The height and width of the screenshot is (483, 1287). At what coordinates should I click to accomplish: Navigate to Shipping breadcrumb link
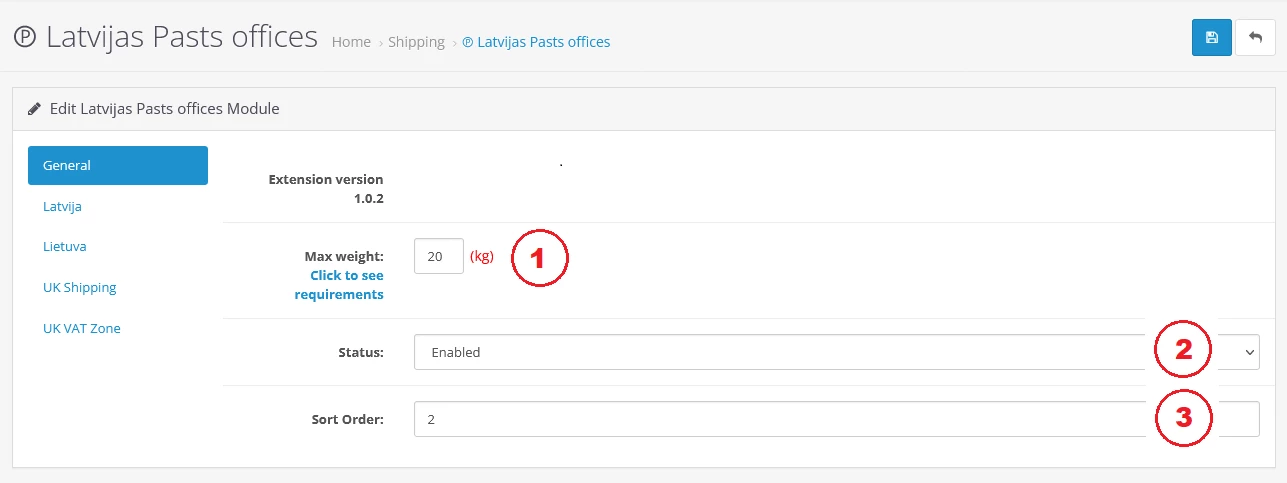(416, 42)
